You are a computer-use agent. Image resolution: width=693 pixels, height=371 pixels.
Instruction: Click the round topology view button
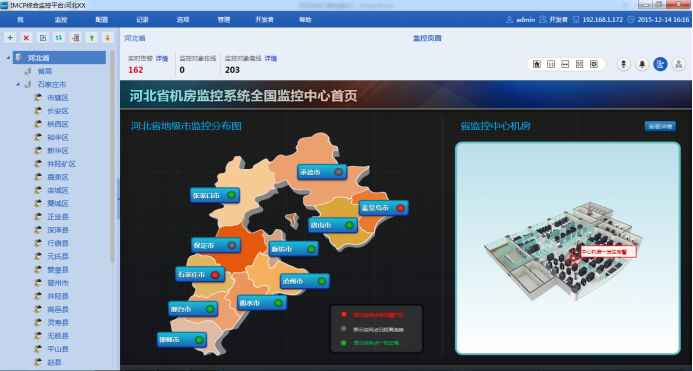(x=678, y=64)
